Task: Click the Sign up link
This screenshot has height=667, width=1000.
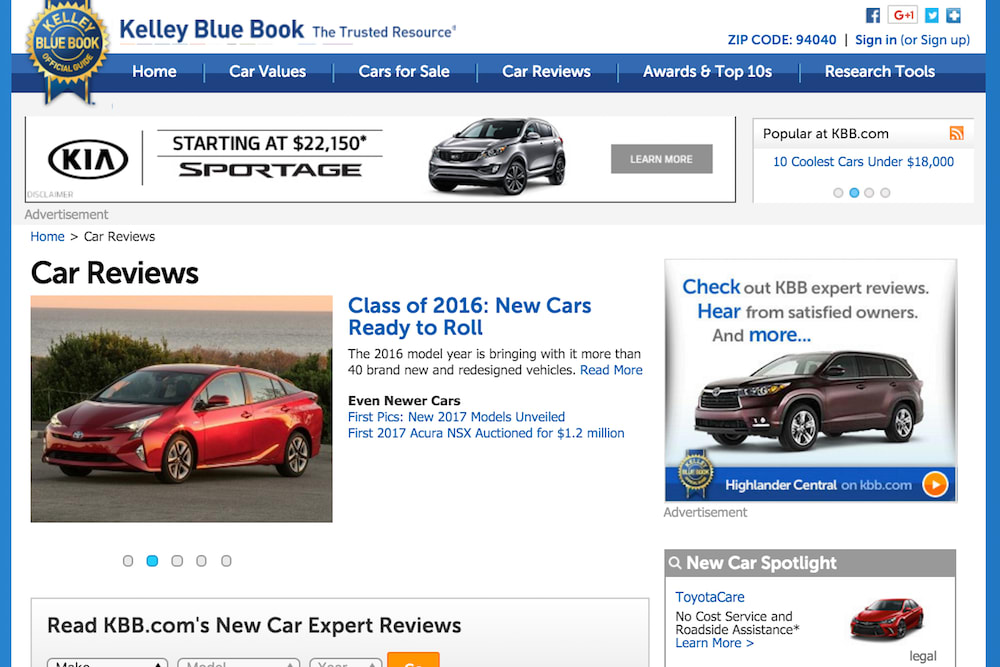Action: point(943,40)
